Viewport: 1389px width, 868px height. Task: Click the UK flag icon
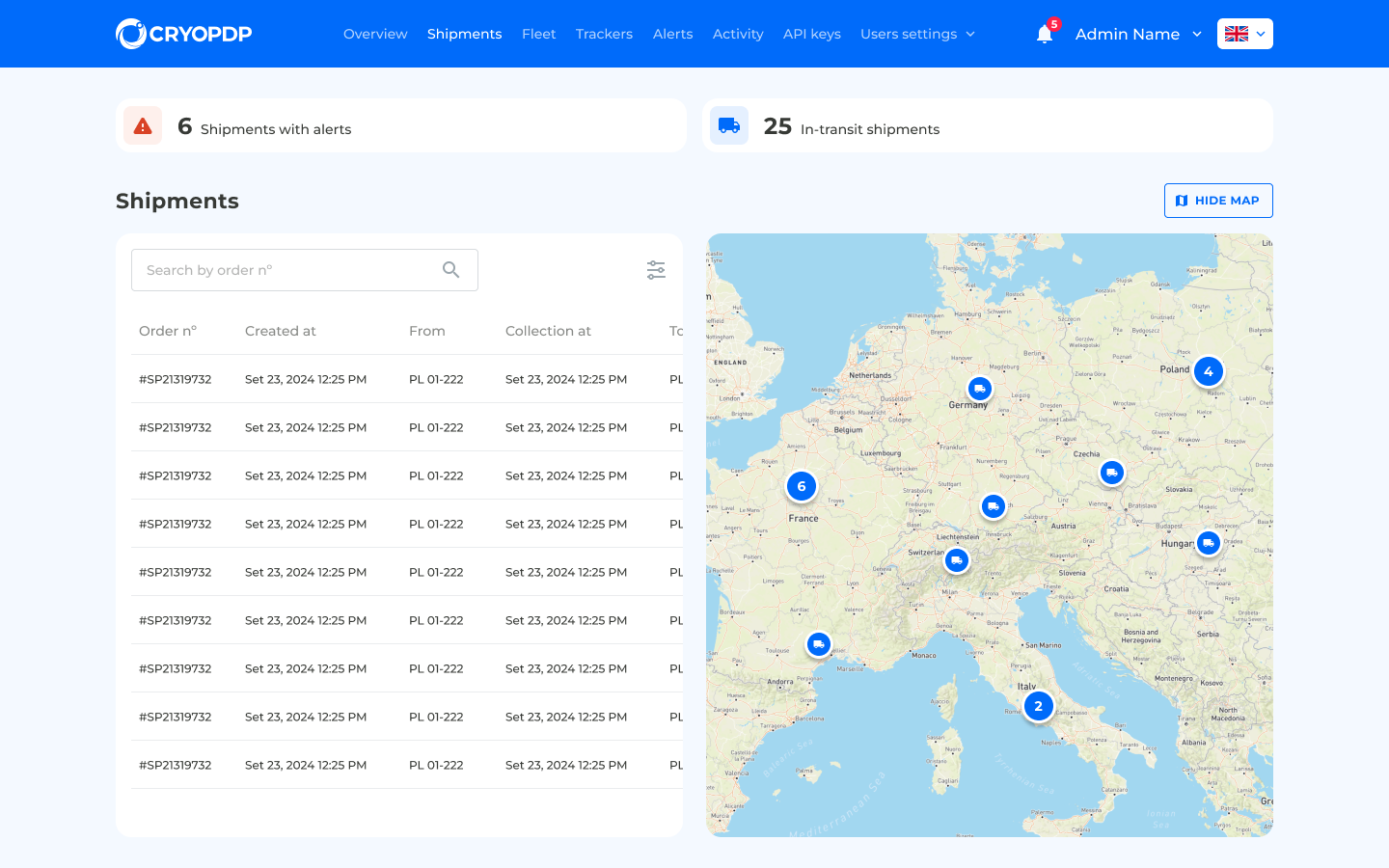1237,34
